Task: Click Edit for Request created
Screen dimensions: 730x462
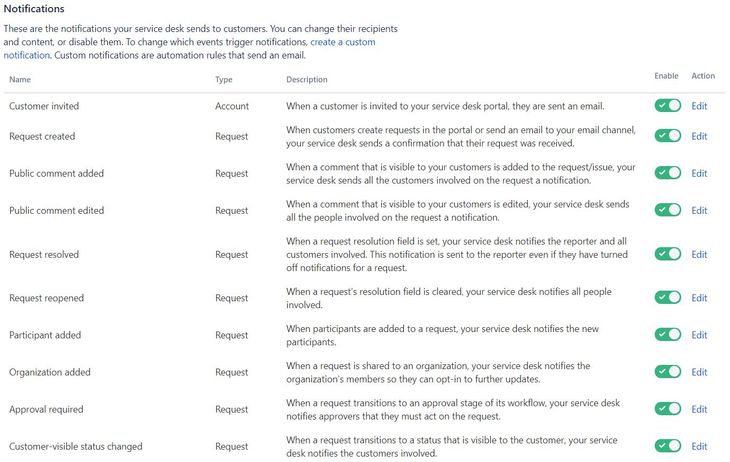Action: pyautogui.click(x=699, y=136)
